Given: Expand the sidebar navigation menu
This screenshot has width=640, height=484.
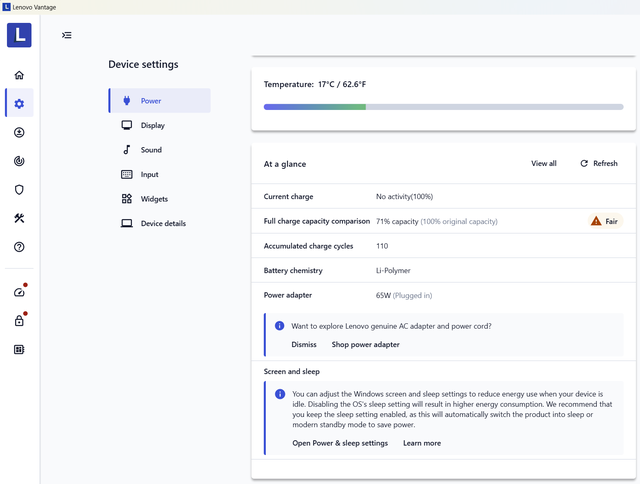Looking at the screenshot, I should (x=67, y=35).
